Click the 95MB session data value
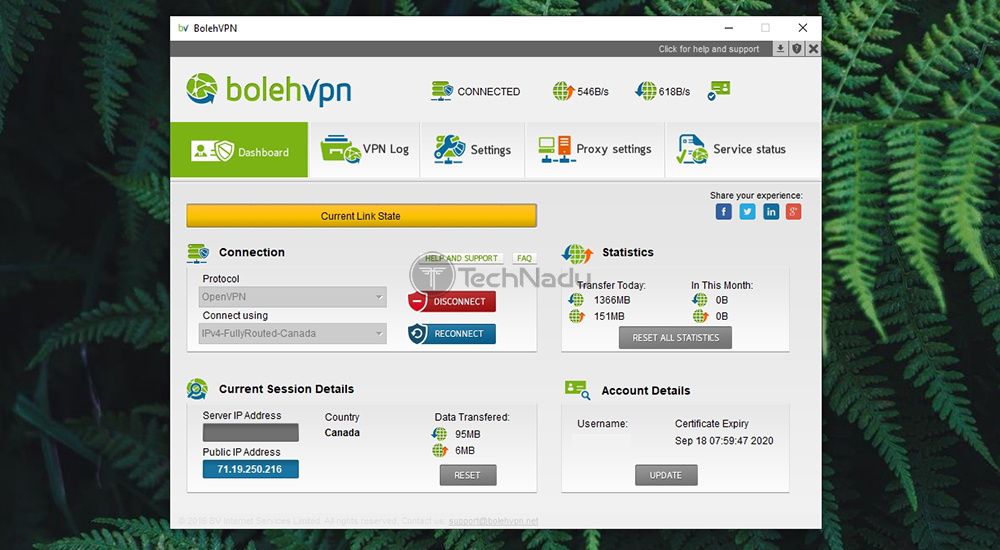This screenshot has width=1000, height=550. tap(467, 435)
